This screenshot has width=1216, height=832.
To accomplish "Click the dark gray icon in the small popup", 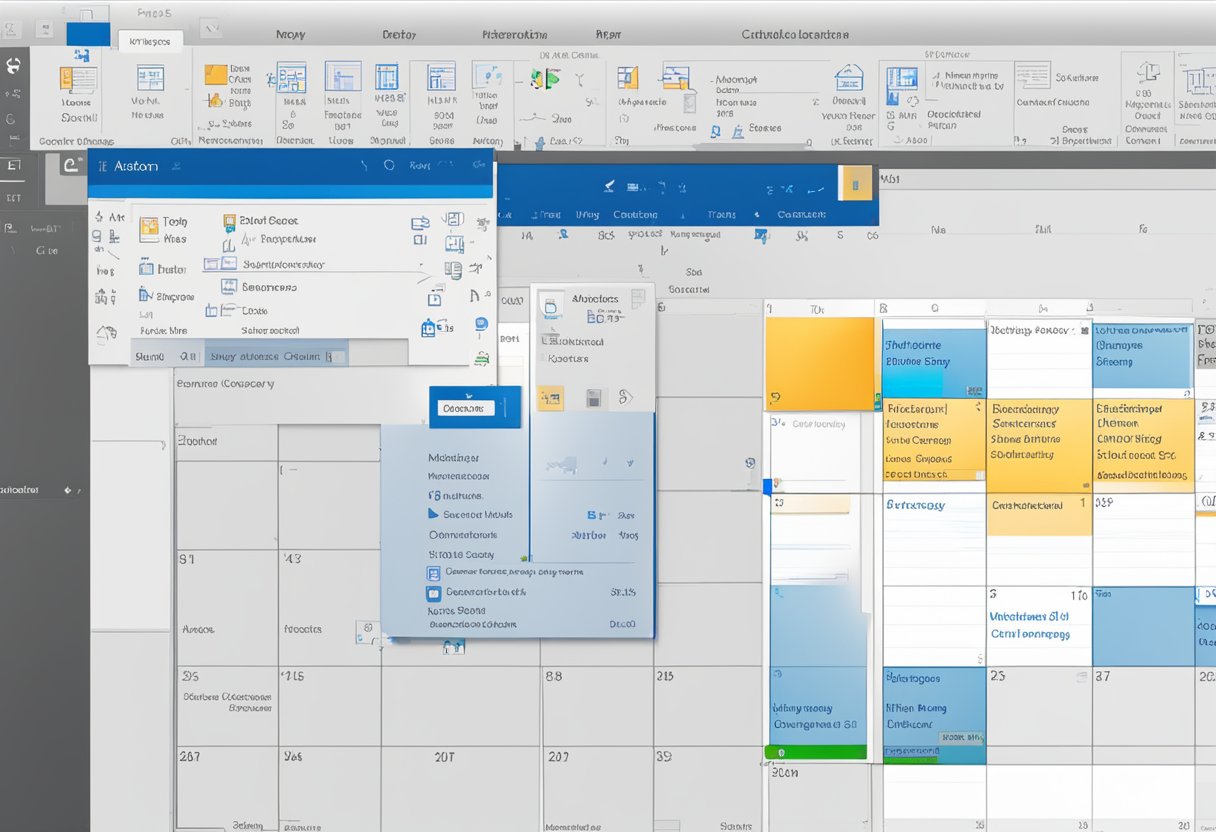I will [x=593, y=398].
